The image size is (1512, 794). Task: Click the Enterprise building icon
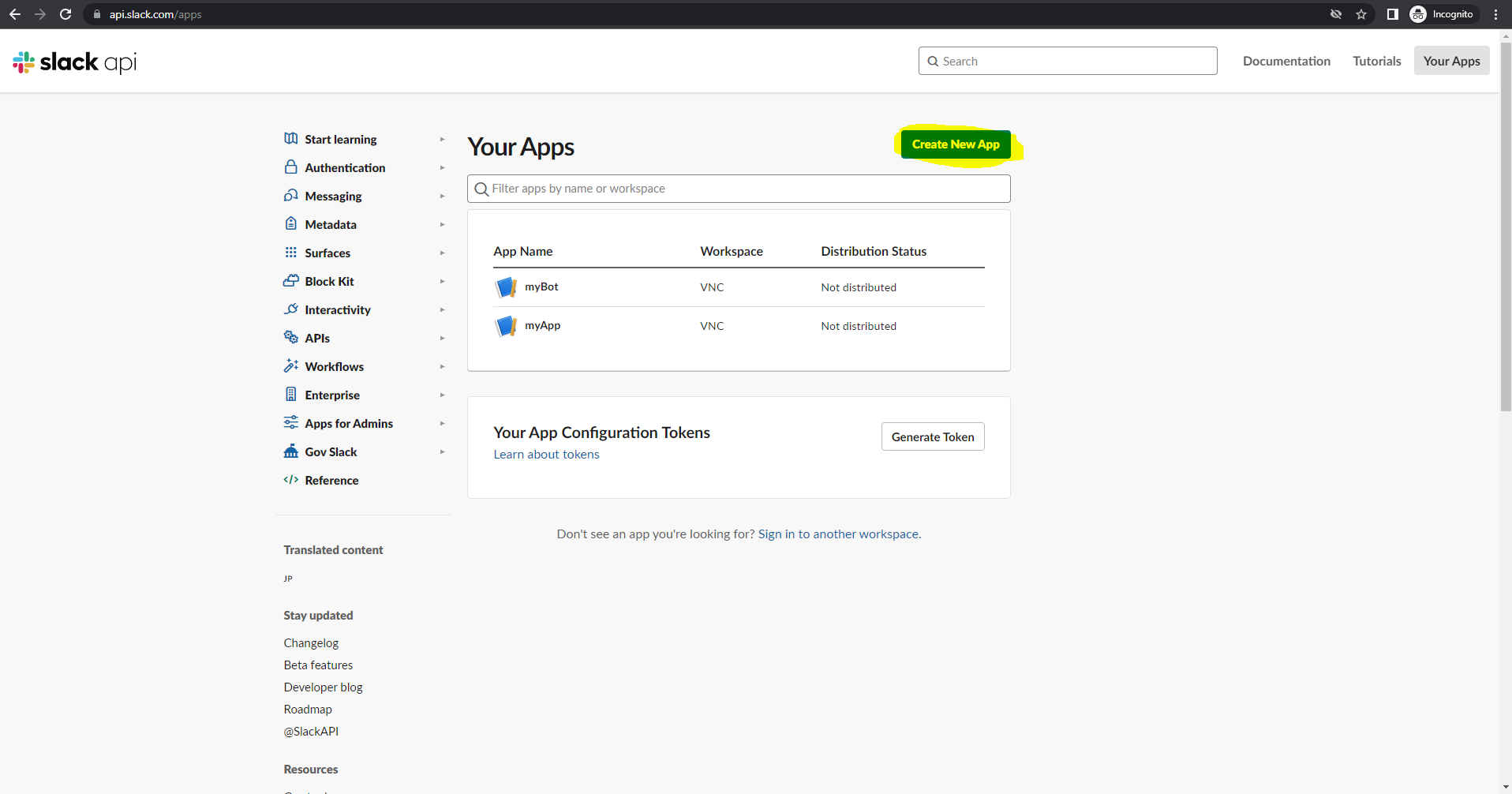point(291,395)
